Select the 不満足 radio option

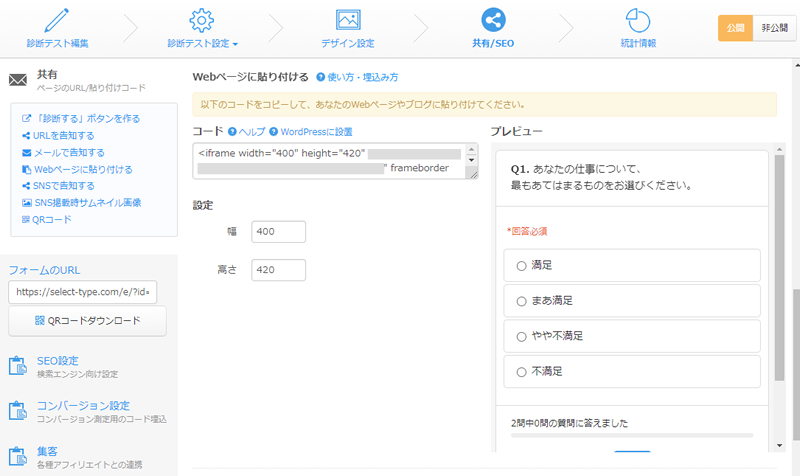(x=521, y=371)
